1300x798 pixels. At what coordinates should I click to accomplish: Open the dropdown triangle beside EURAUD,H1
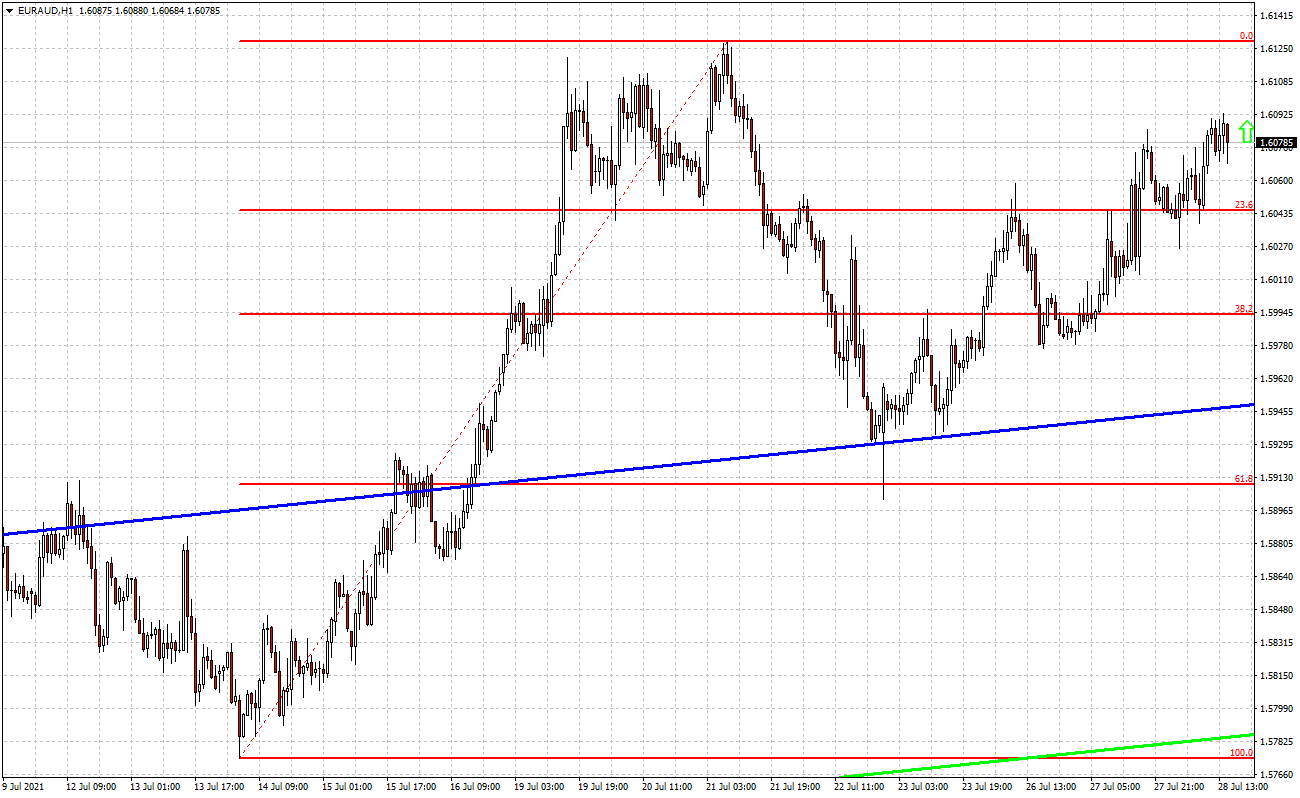point(9,10)
